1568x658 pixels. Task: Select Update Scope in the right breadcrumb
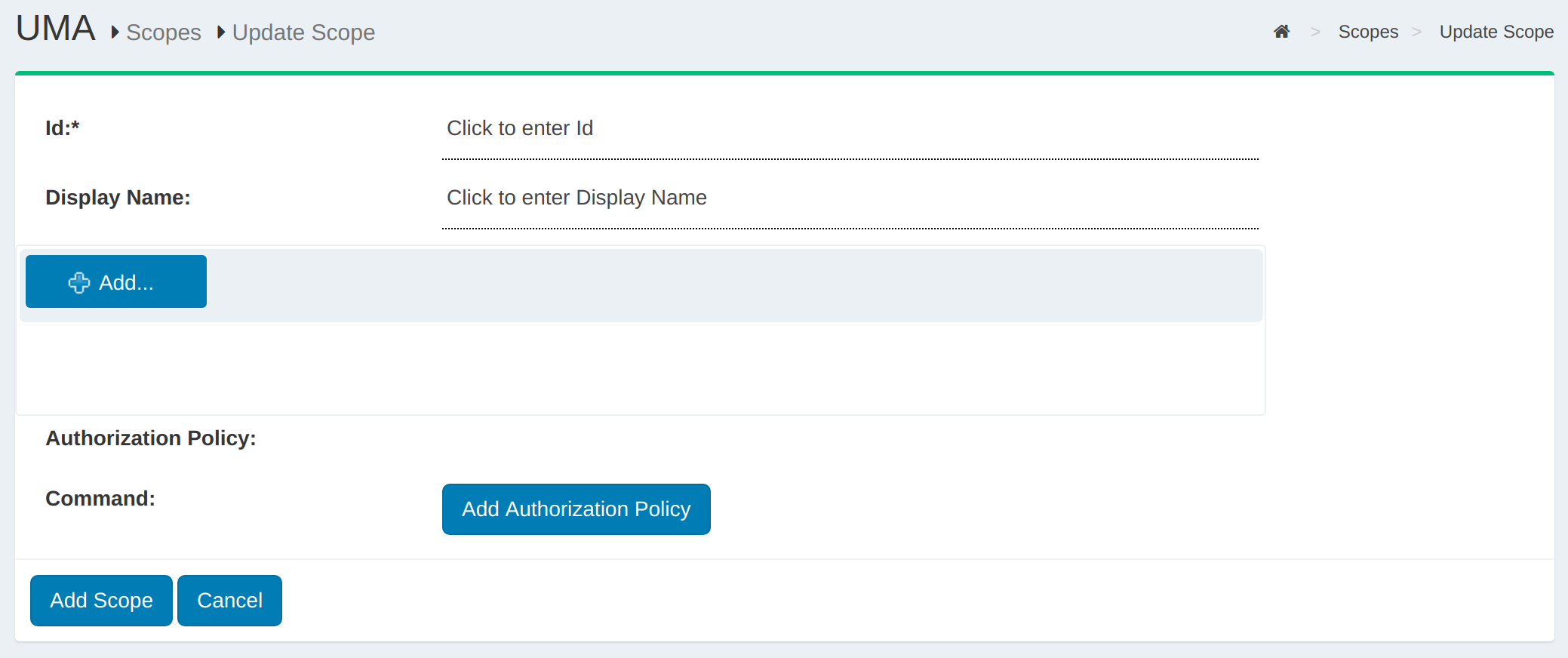coord(1496,32)
